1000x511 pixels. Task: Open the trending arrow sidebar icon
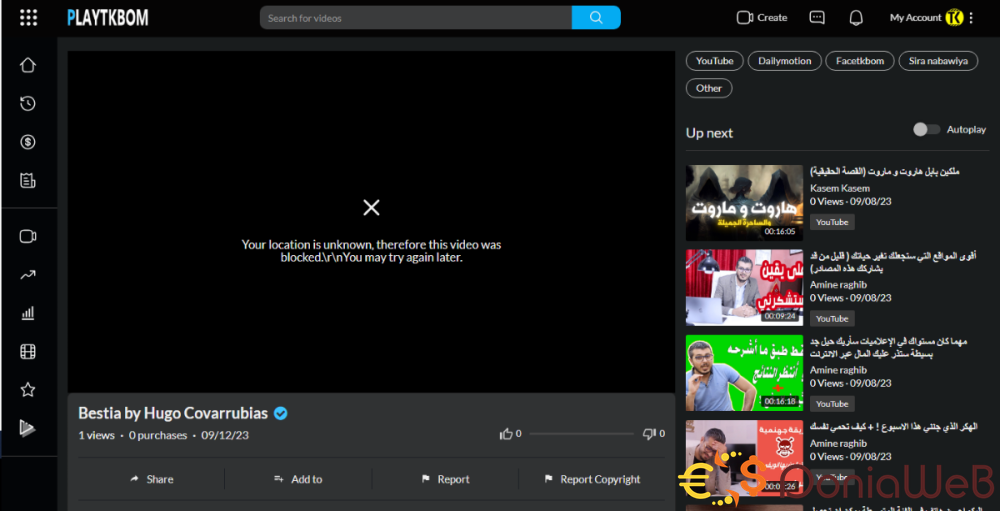28,275
